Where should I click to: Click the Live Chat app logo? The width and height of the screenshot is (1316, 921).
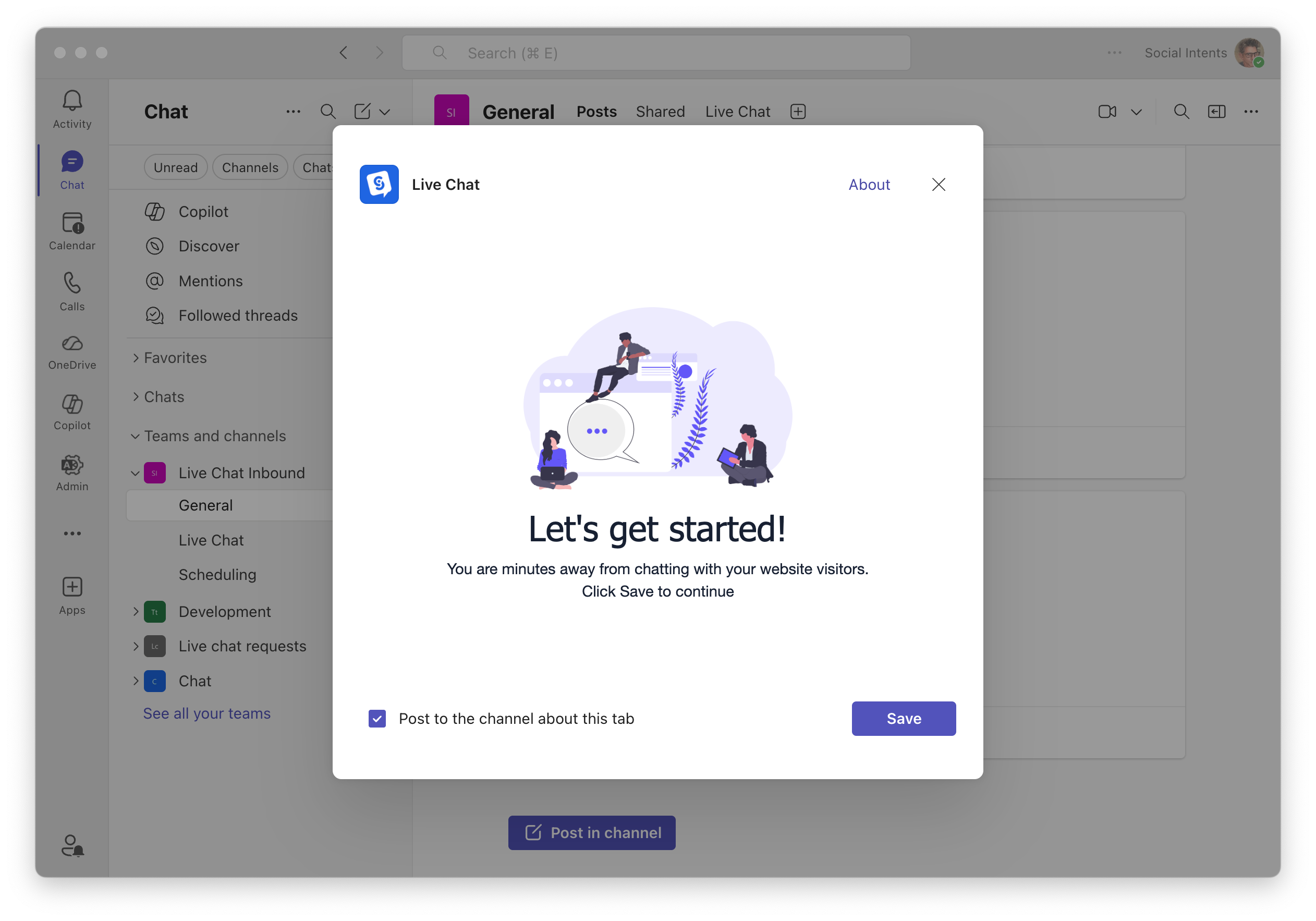(379, 184)
